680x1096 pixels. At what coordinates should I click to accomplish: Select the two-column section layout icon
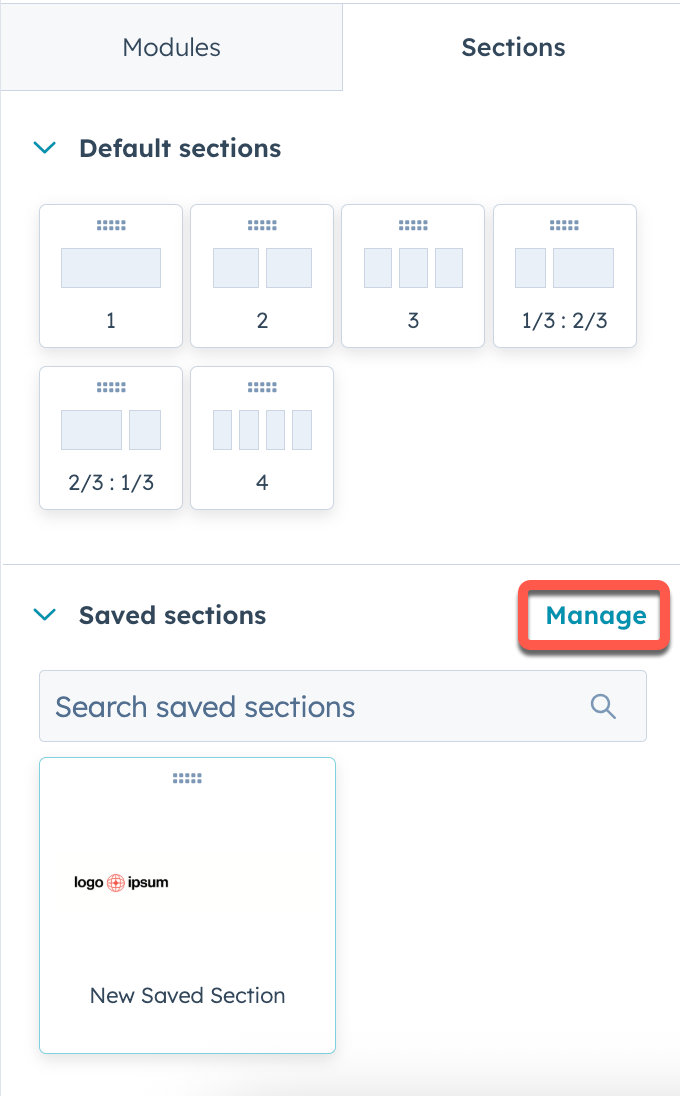coord(262,268)
